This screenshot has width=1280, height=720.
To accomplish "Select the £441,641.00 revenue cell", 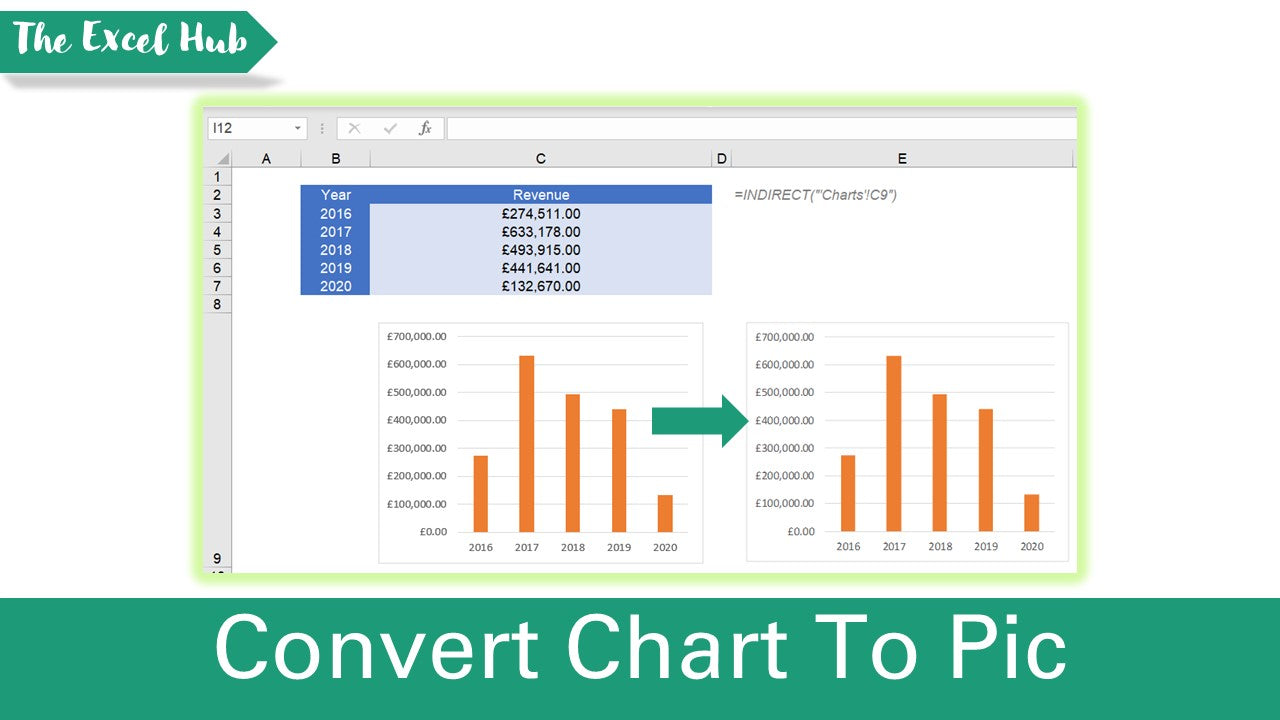I will click(541, 268).
